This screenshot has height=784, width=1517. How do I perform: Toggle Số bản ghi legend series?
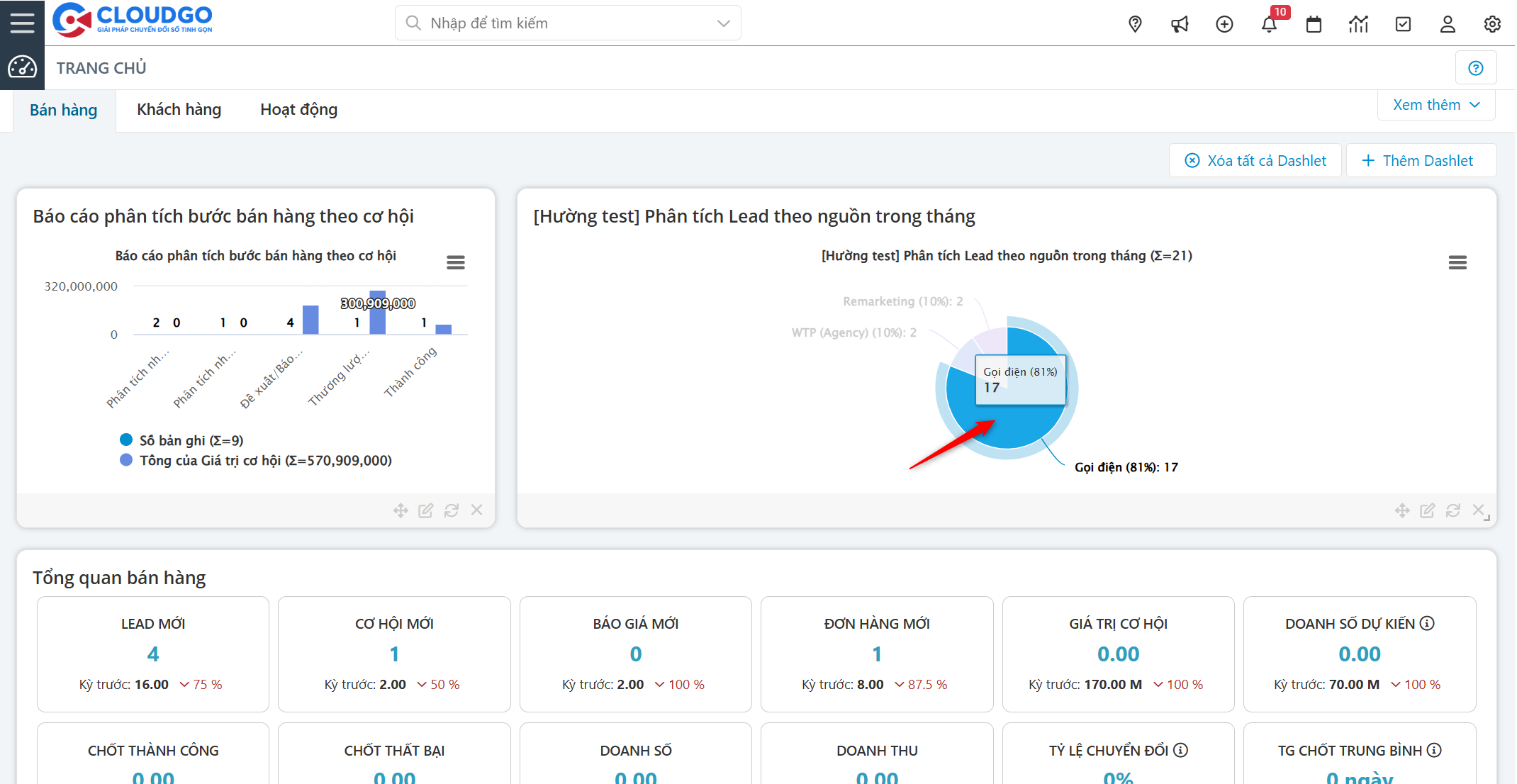point(191,440)
